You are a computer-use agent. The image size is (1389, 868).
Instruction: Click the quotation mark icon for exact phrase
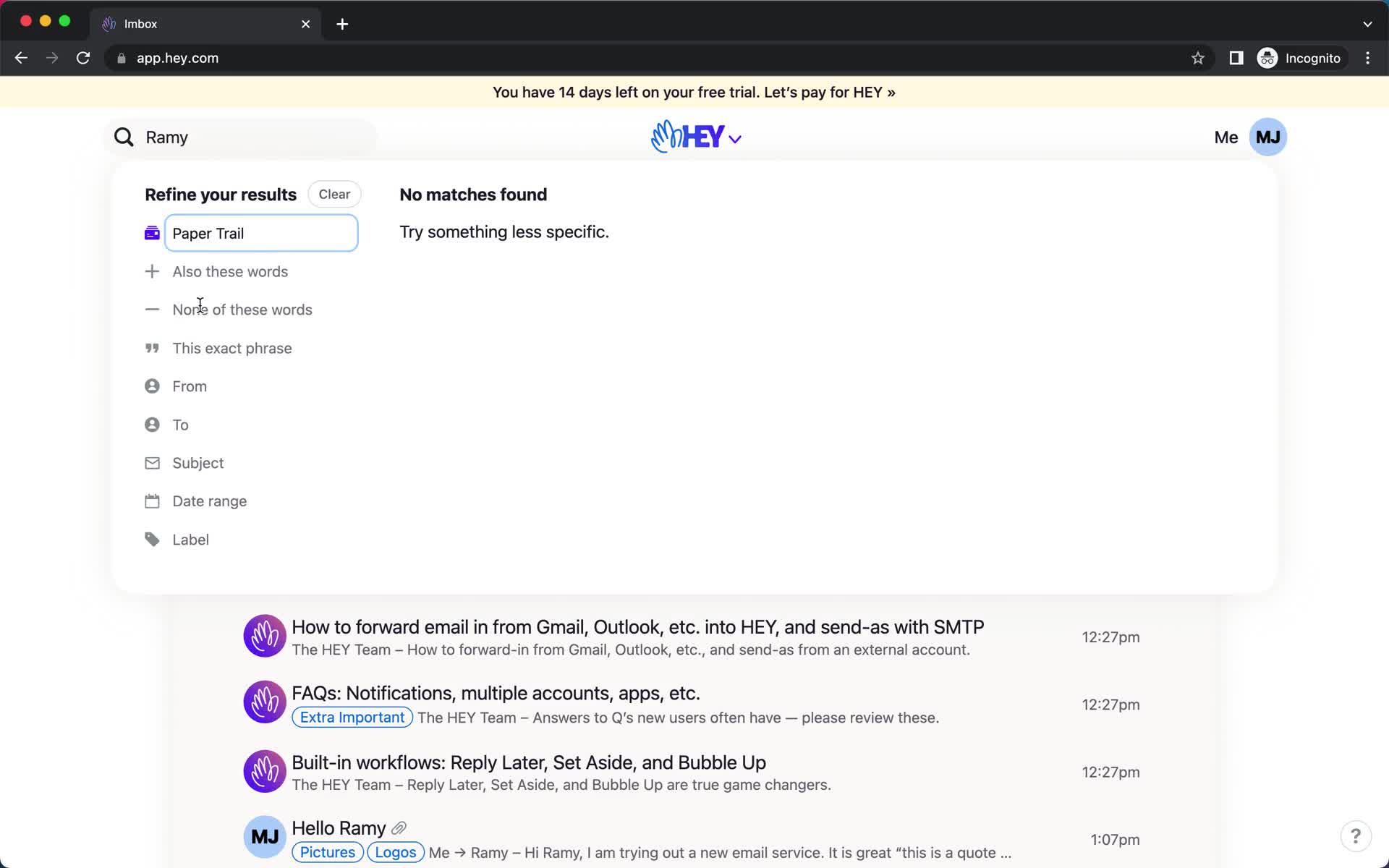point(152,348)
